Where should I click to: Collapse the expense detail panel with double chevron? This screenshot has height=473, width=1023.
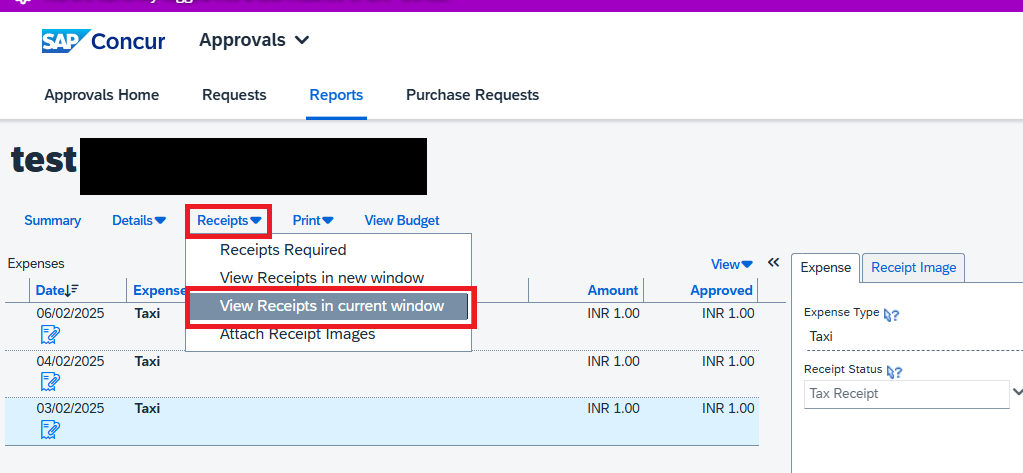[x=774, y=262]
